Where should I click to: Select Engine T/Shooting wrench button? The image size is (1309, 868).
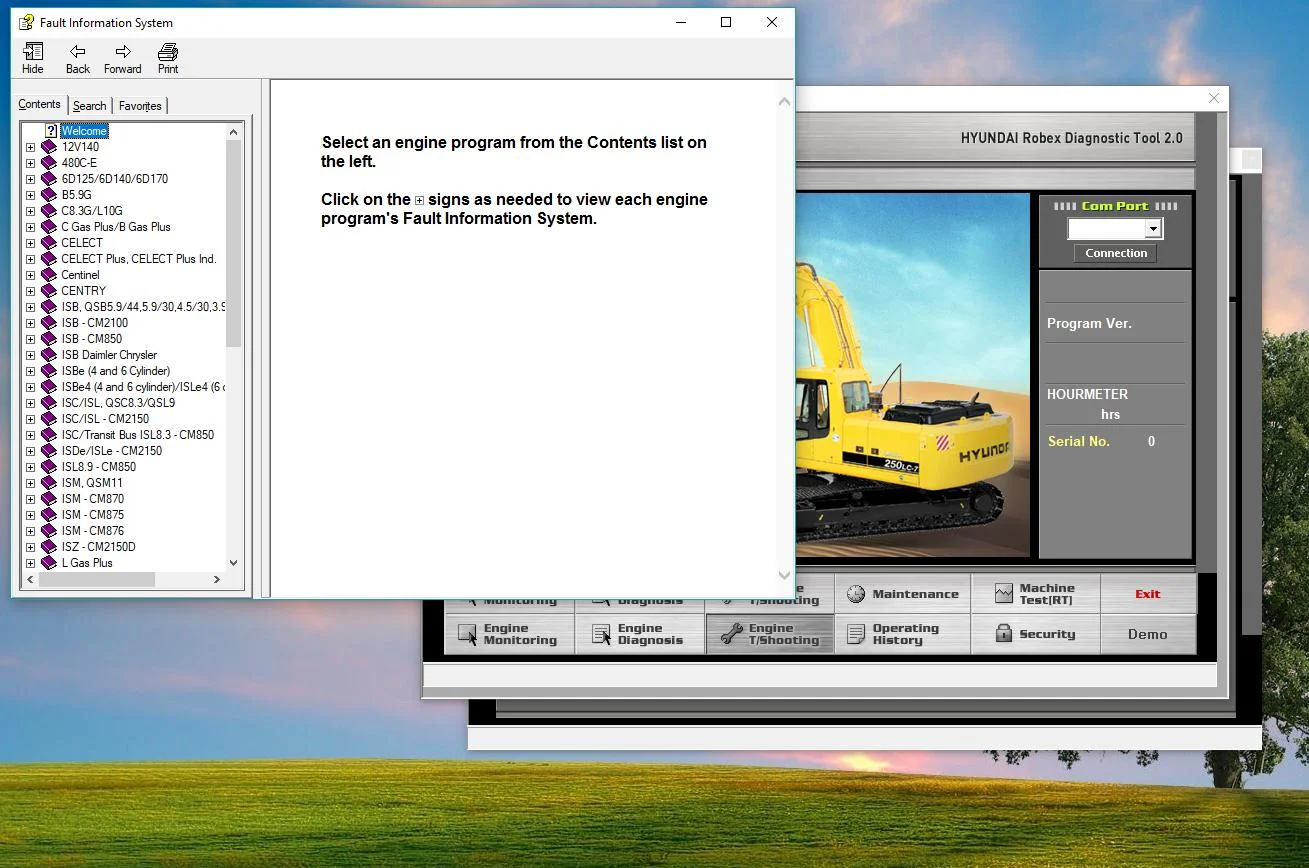point(769,634)
